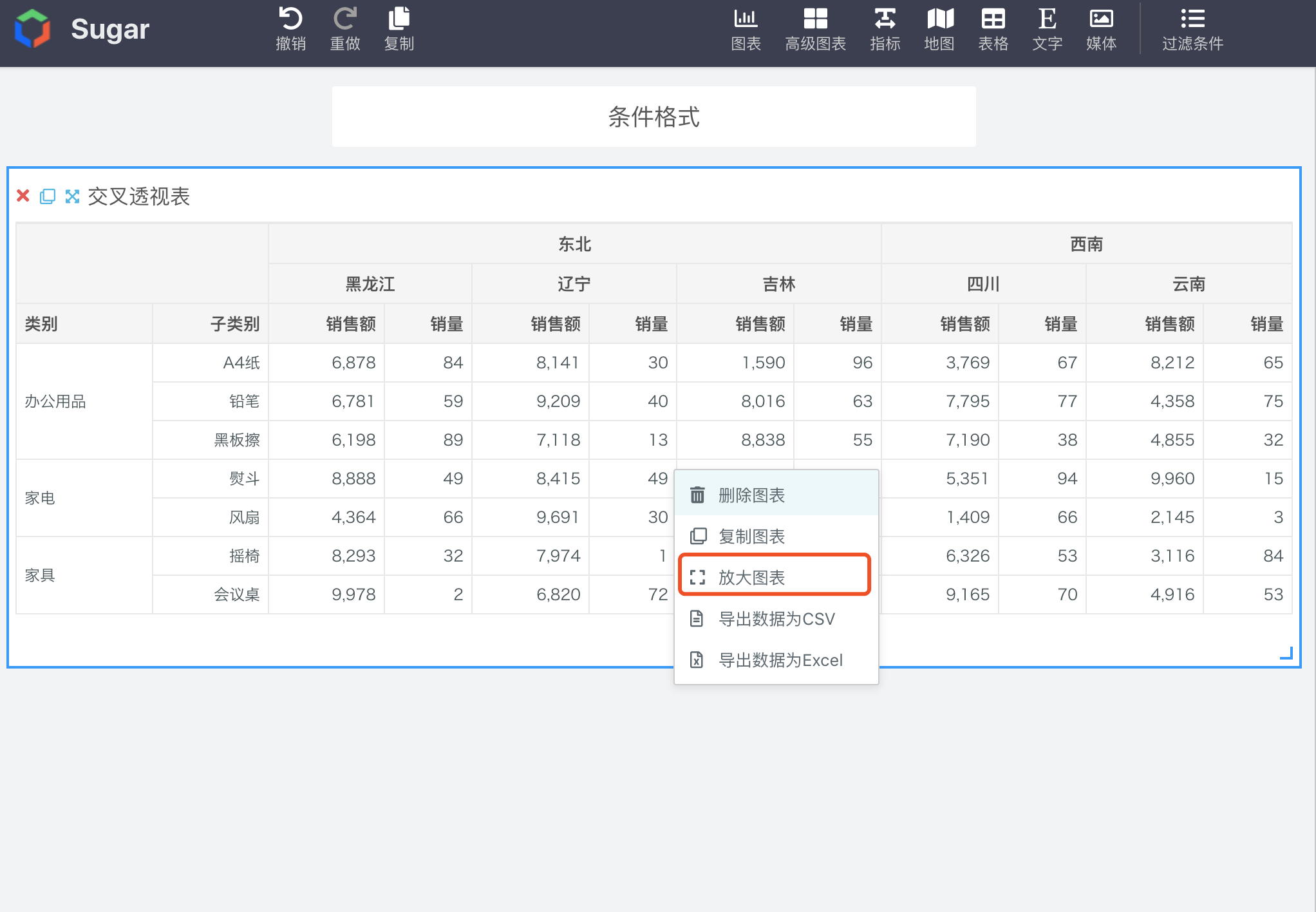Image resolution: width=1316 pixels, height=912 pixels.
Task: Click the 熨斗 subcategory cell
Action: click(x=211, y=479)
